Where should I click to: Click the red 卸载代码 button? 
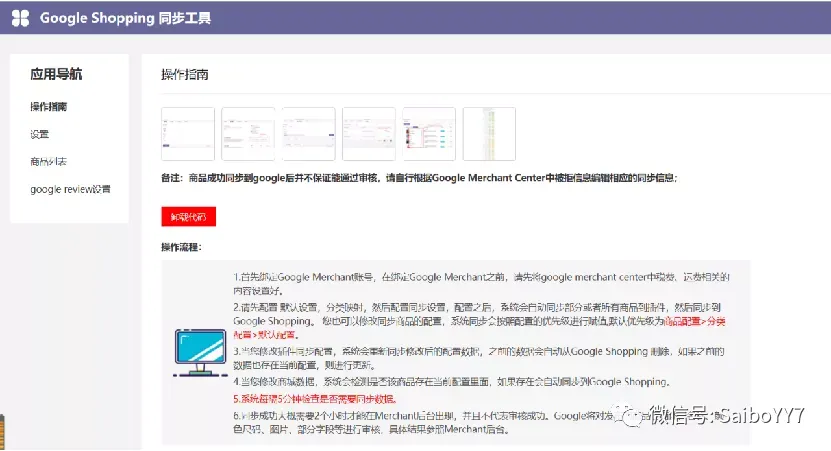(x=189, y=216)
